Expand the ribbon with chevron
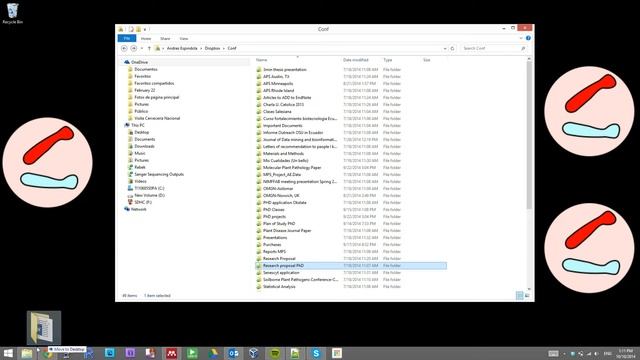The image size is (640, 360). (521, 38)
